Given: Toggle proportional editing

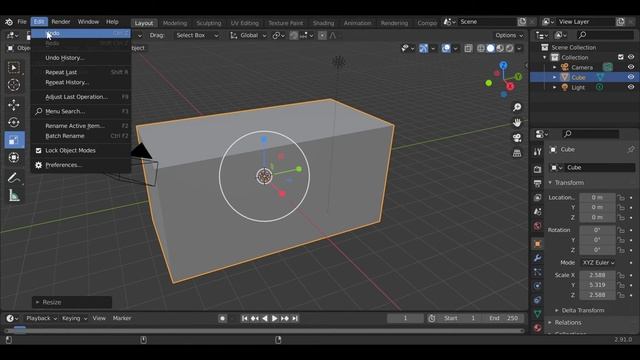Looking at the screenshot, I should click(x=322, y=36).
